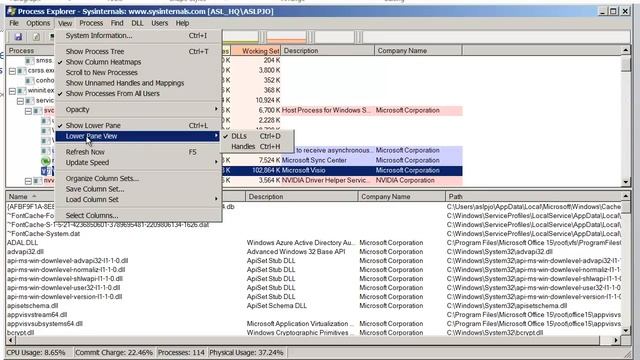Choose Save Column Set... entry
640x360 pixels.
coord(138,189)
